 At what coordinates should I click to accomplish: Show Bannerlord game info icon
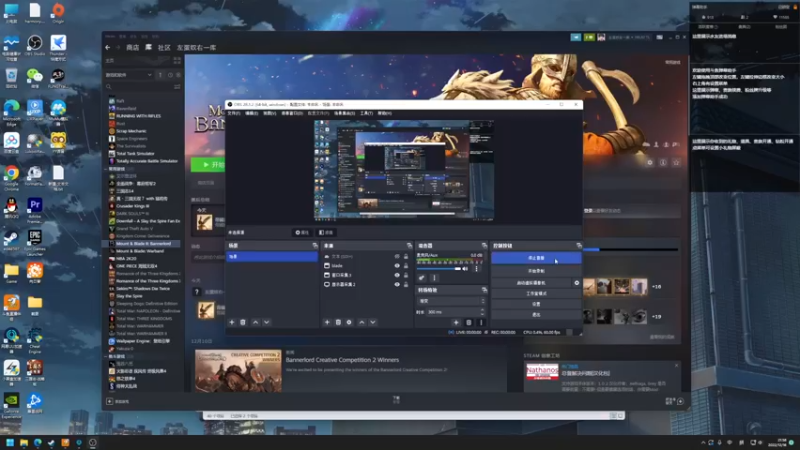tap(663, 163)
